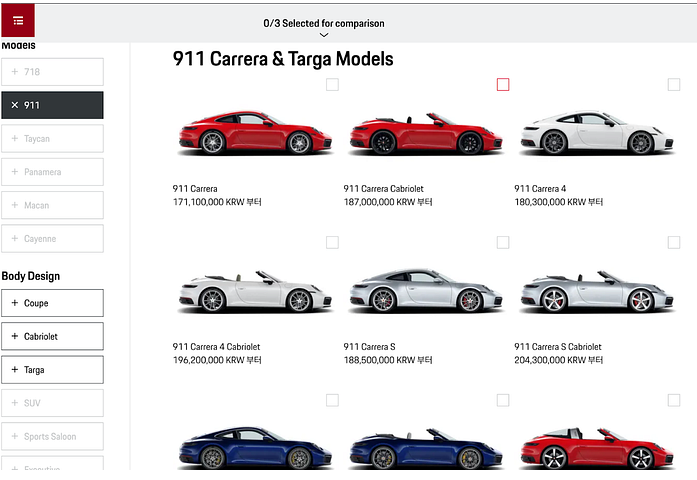Remove the 911 model filter

pyautogui.click(x=52, y=105)
